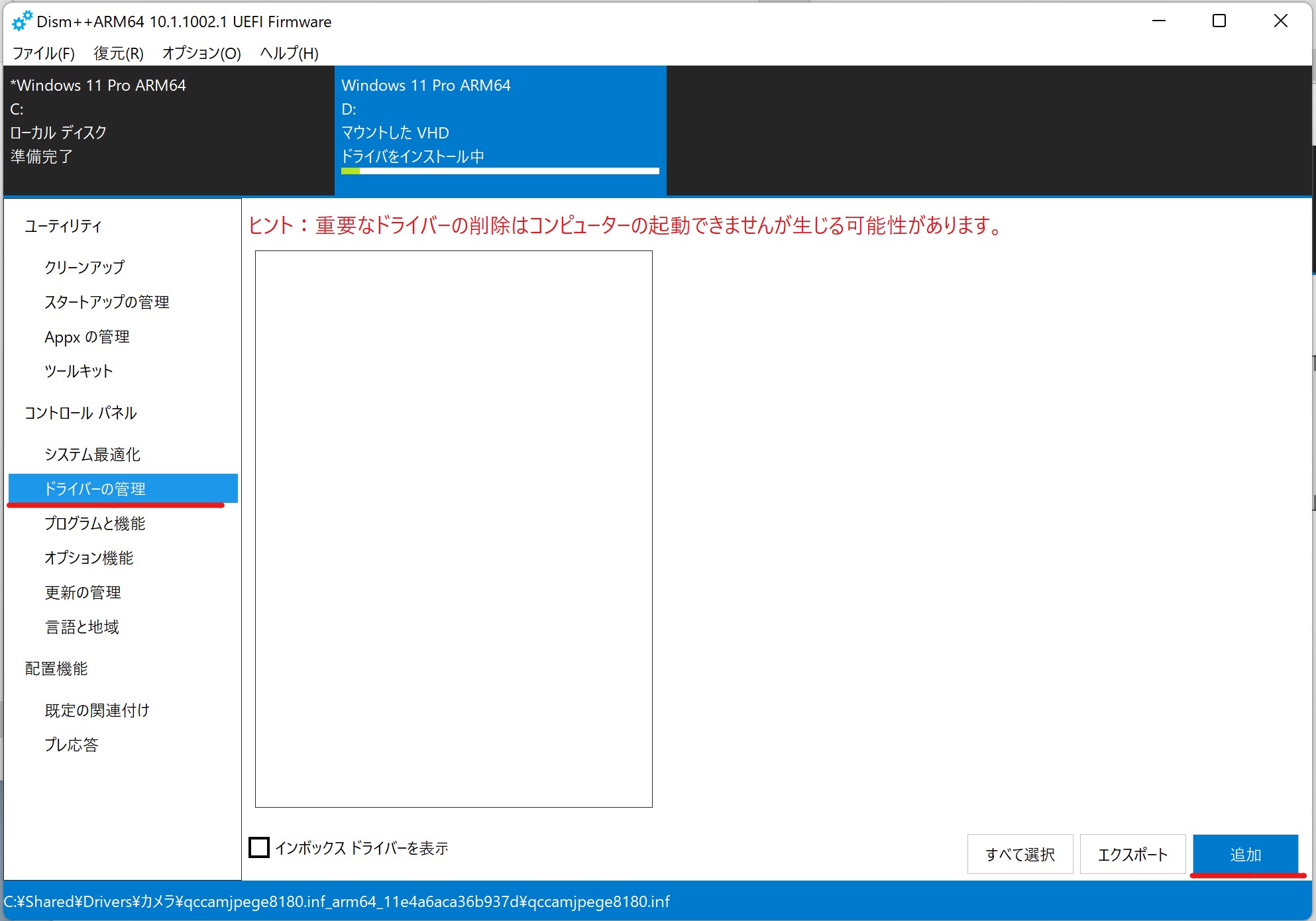The image size is (1316, 921).
Task: Select システム最適化 in the sidebar
Action: tap(93, 455)
